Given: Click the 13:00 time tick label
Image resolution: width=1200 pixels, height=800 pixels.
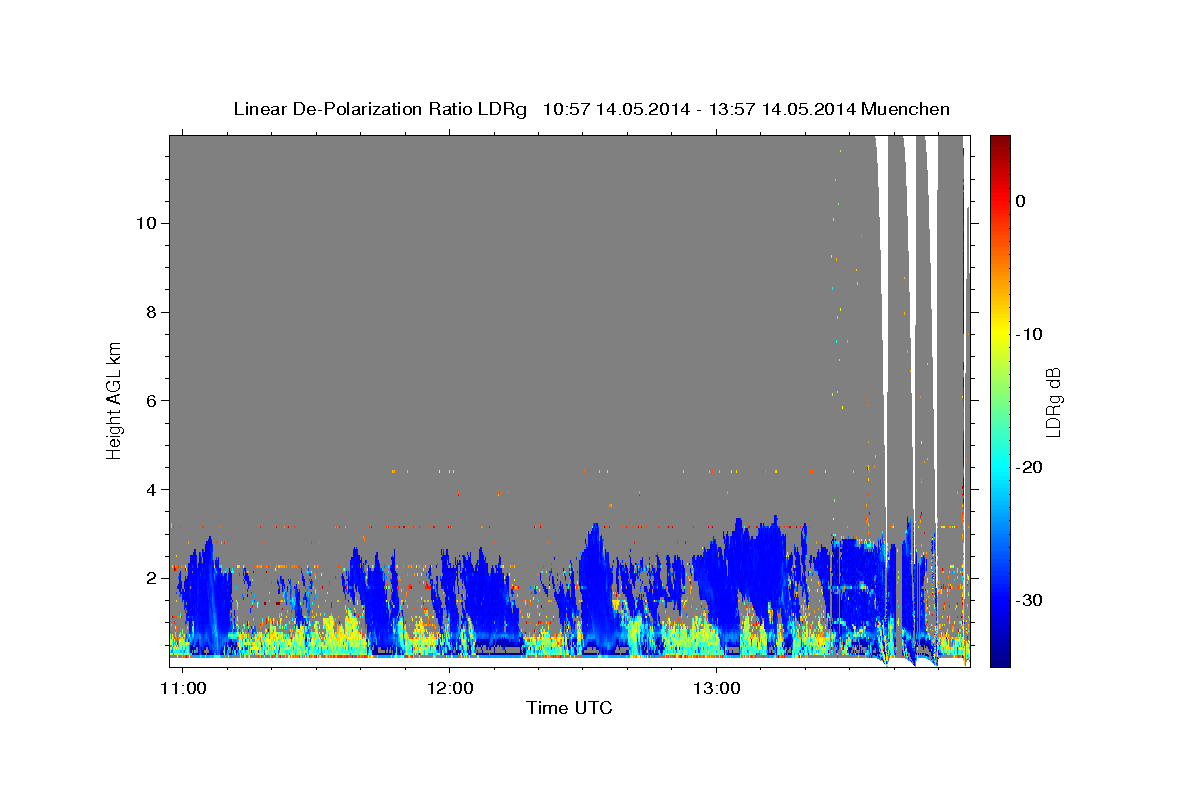Looking at the screenshot, I should 717,689.
